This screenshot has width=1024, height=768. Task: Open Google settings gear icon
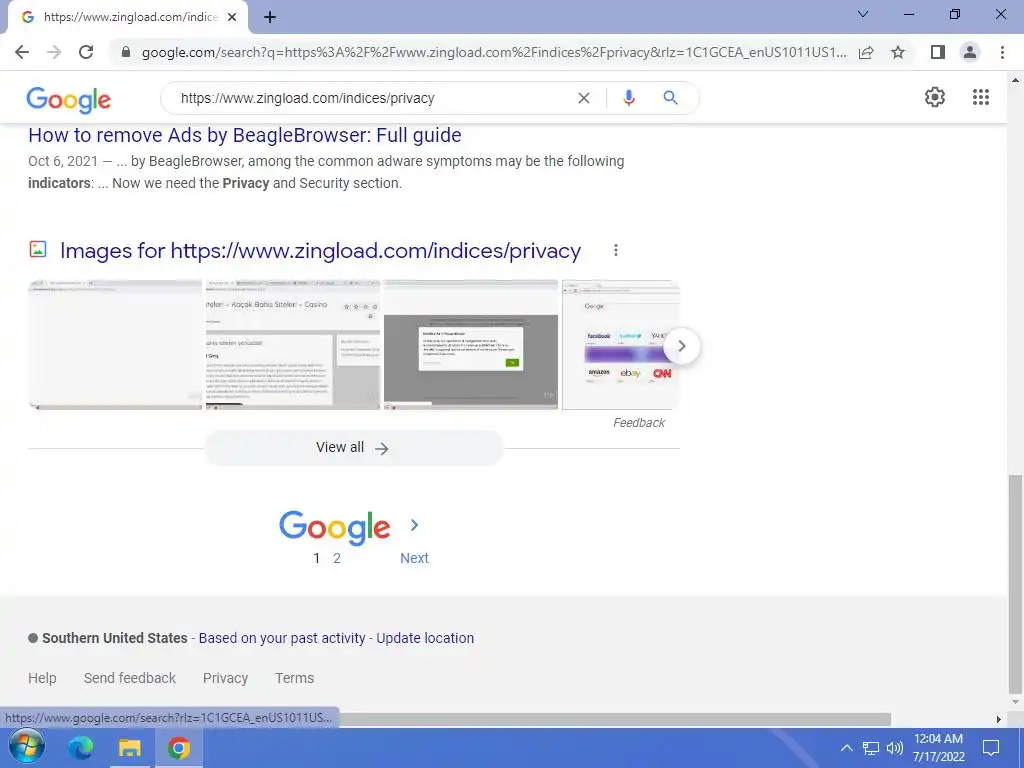click(935, 97)
